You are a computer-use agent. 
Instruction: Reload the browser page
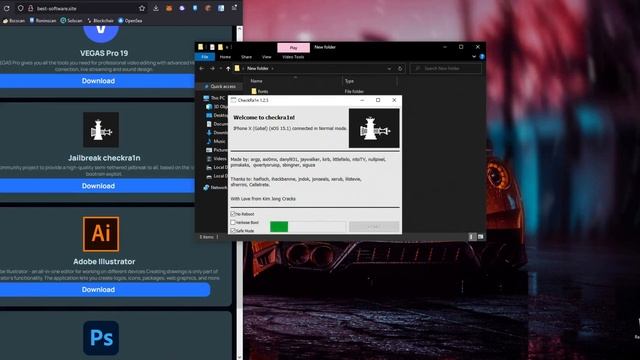pyautogui.click(x=7, y=8)
